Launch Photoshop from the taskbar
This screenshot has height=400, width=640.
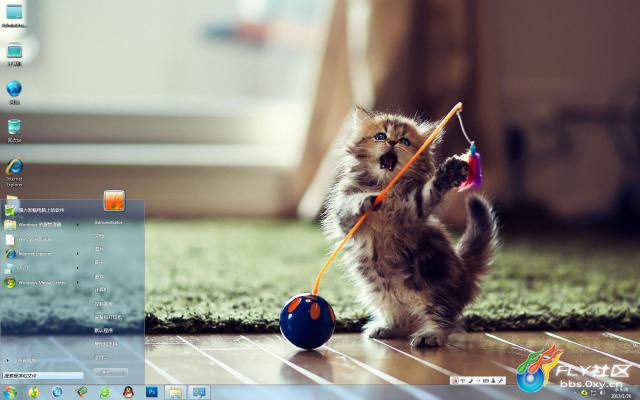click(x=152, y=392)
